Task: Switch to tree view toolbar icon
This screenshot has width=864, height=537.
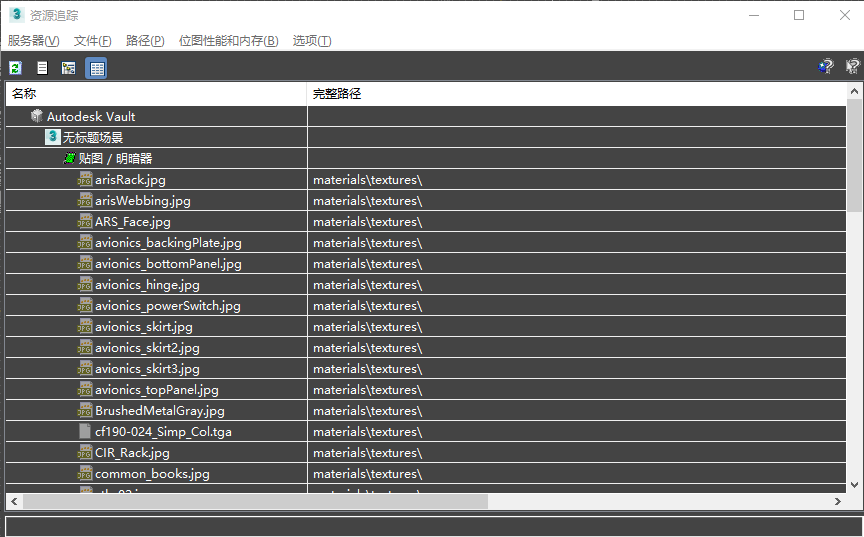Action: (x=68, y=68)
